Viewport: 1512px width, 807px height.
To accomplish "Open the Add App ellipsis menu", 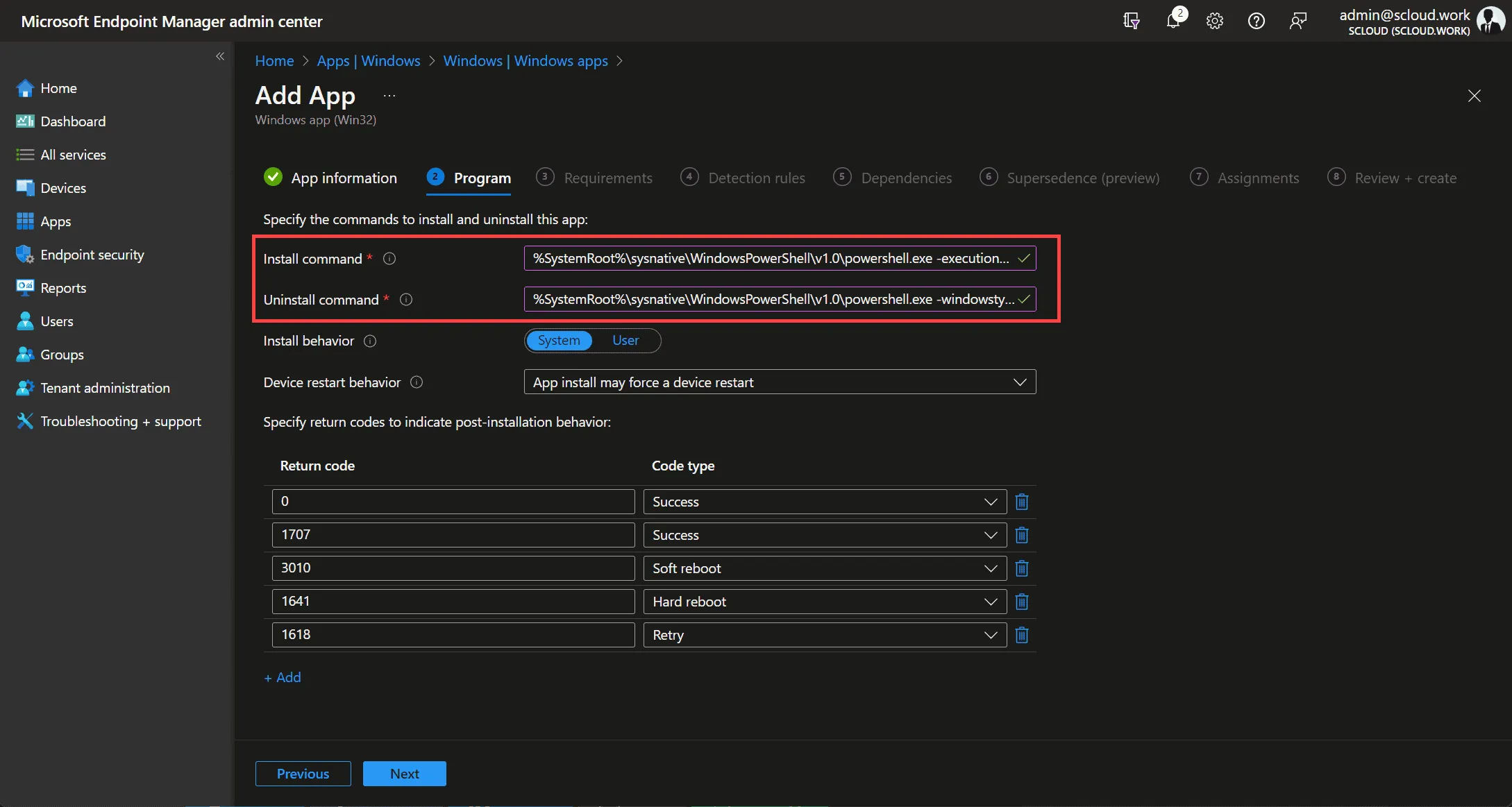I will tap(389, 96).
